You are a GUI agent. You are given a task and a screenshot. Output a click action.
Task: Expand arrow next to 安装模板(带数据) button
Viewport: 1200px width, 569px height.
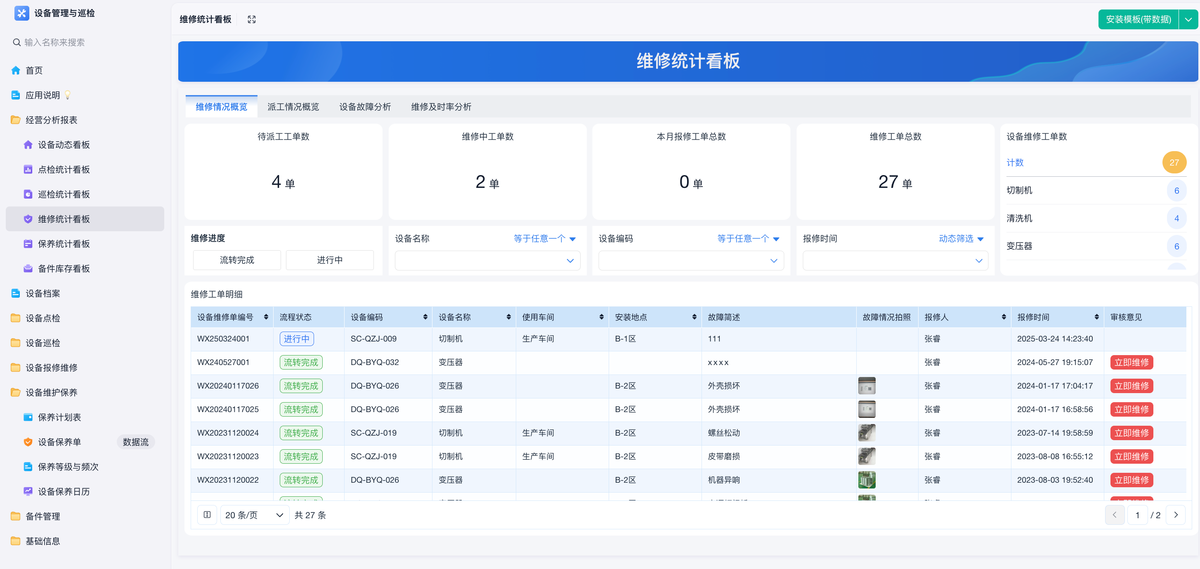[x=1188, y=19]
